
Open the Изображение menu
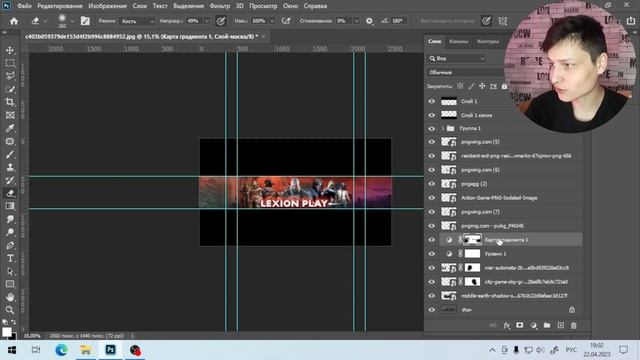(107, 6)
